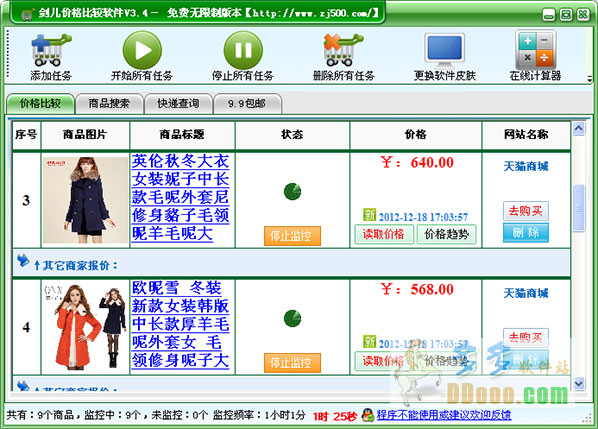
Task: Click the toolbar overflow arrow at right edge
Action: pyautogui.click(x=590, y=79)
